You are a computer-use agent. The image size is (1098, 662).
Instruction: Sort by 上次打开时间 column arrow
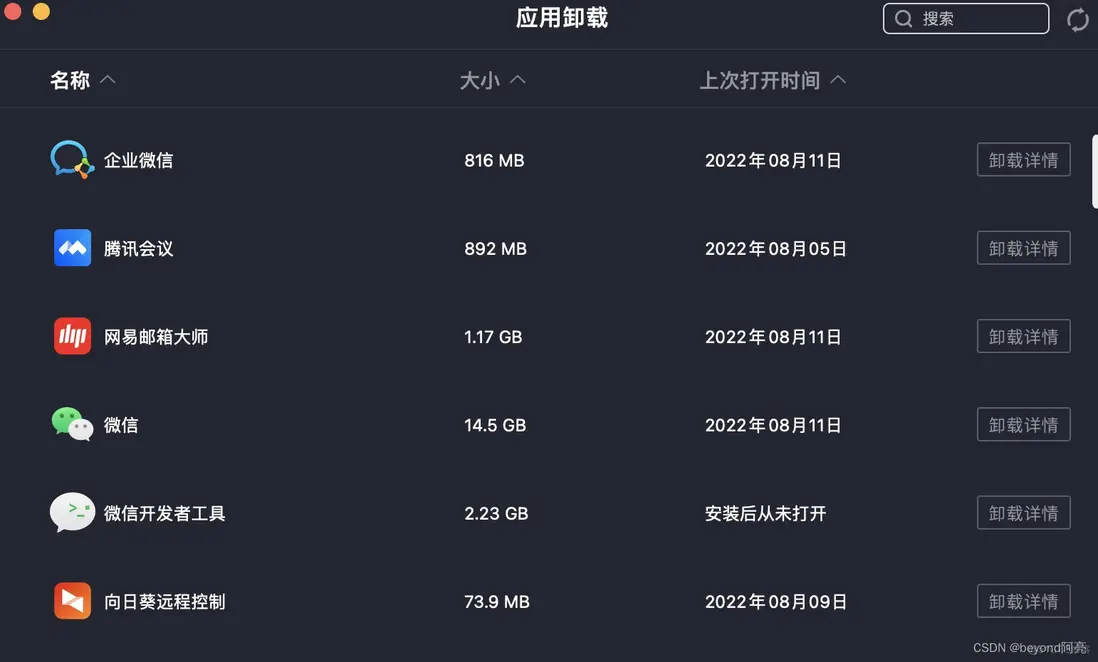tap(838, 80)
